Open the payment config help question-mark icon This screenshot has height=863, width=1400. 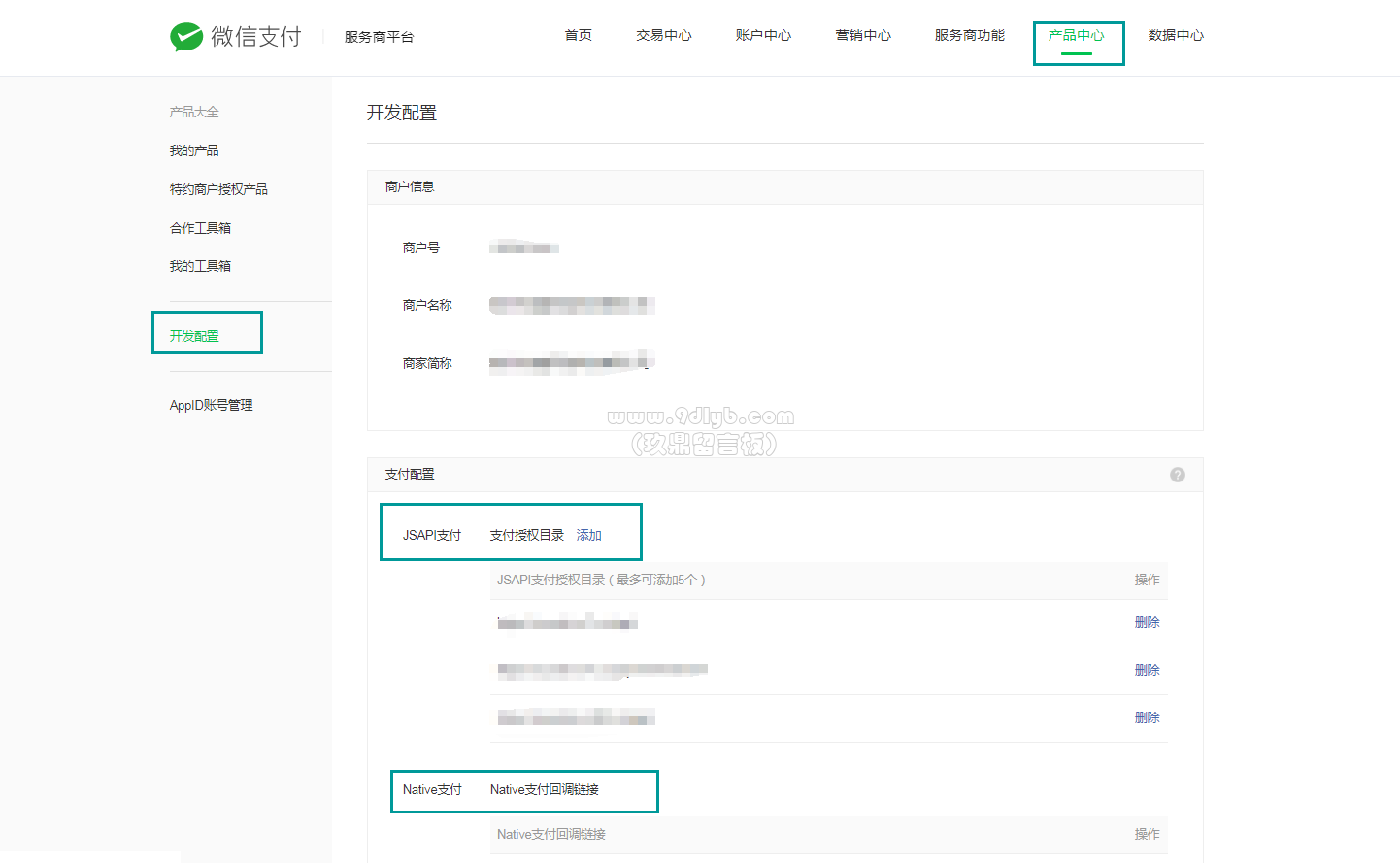tap(1178, 475)
